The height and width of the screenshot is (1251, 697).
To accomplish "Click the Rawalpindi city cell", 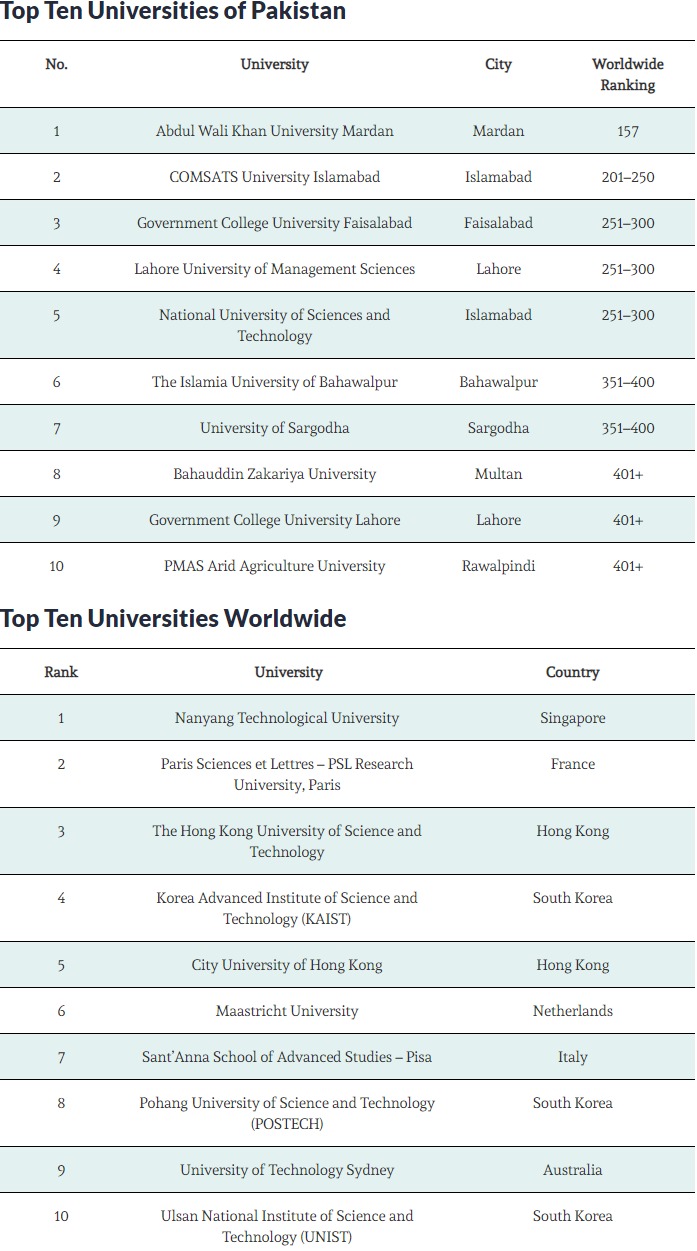I will pyautogui.click(x=498, y=566).
